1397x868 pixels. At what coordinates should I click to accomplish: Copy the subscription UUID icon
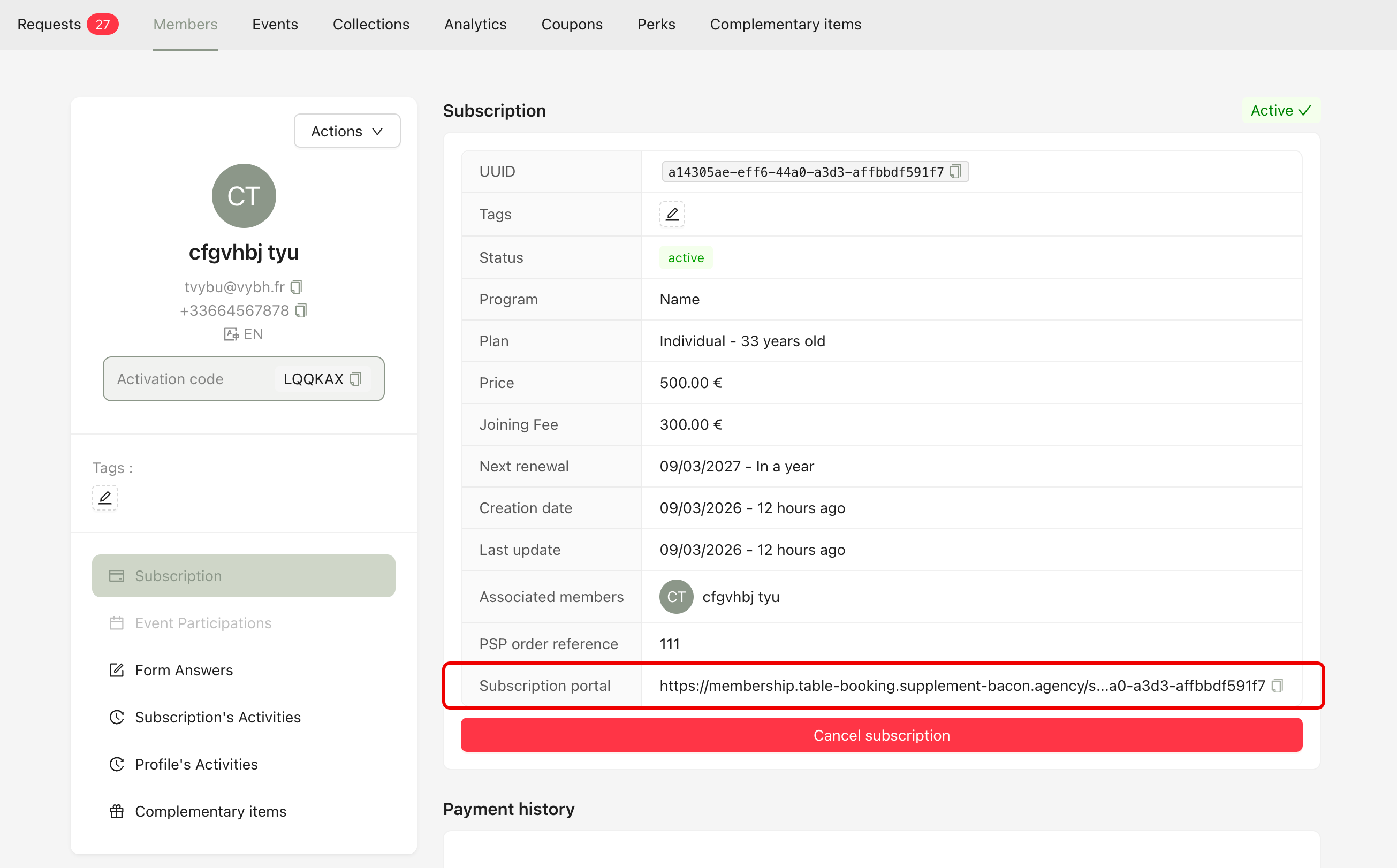[x=955, y=172]
